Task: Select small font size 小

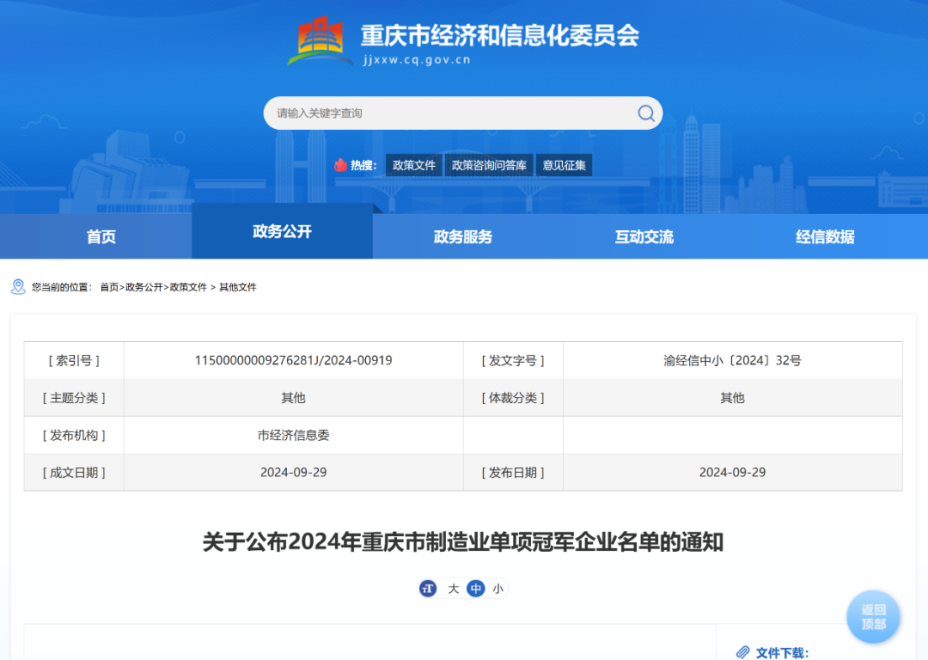Action: 498,588
